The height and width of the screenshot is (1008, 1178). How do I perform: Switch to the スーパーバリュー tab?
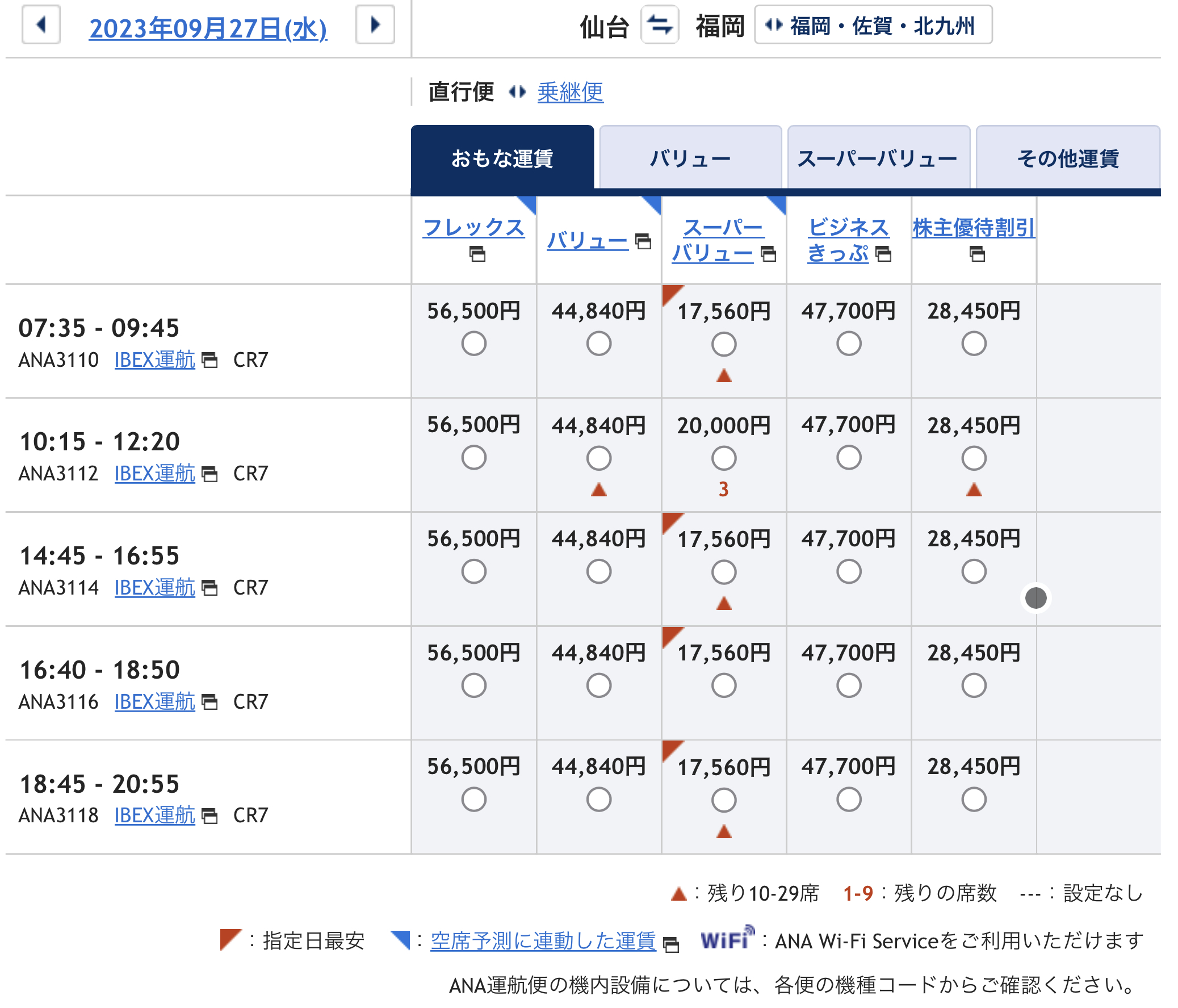point(878,158)
